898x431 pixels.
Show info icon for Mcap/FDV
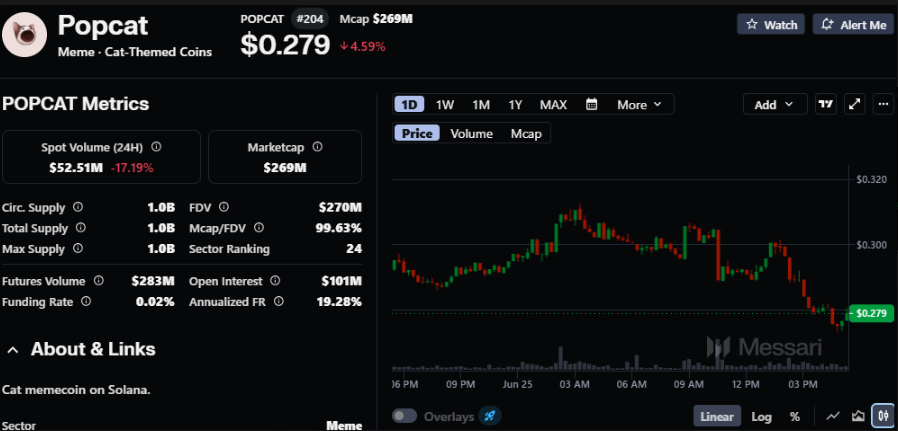pyautogui.click(x=259, y=228)
